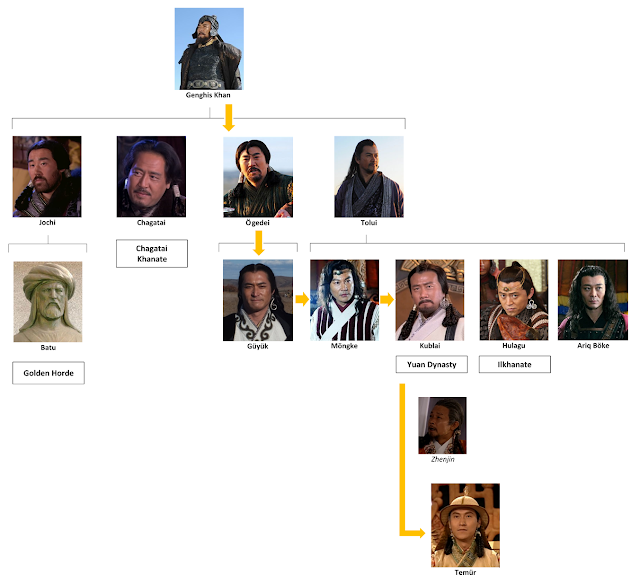Image resolution: width=640 pixels, height=583 pixels.
Task: Select the Ilkhanate label box
Action: tap(515, 364)
